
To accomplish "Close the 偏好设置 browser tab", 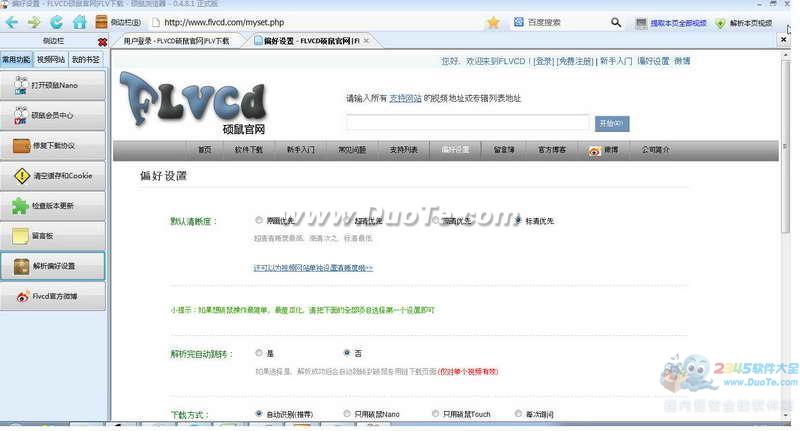I will (x=366, y=40).
